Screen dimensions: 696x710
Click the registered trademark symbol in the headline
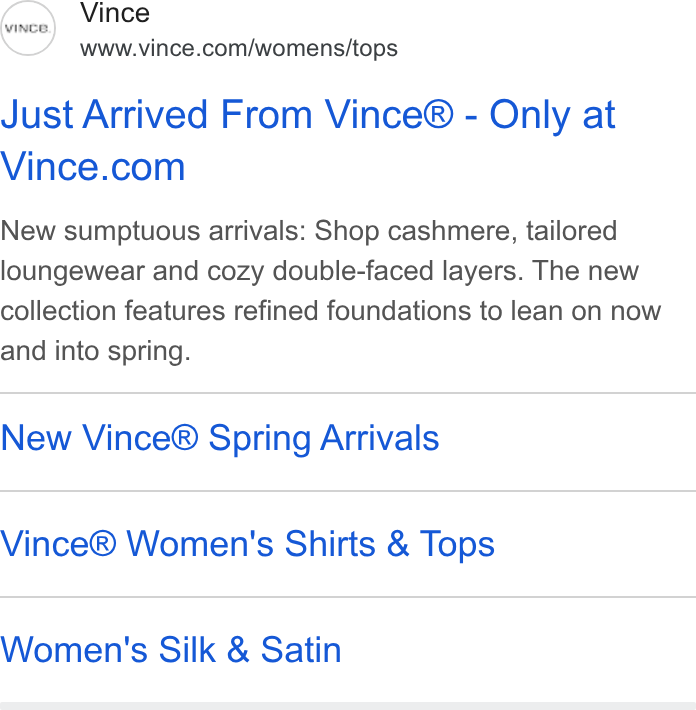pyautogui.click(x=438, y=115)
